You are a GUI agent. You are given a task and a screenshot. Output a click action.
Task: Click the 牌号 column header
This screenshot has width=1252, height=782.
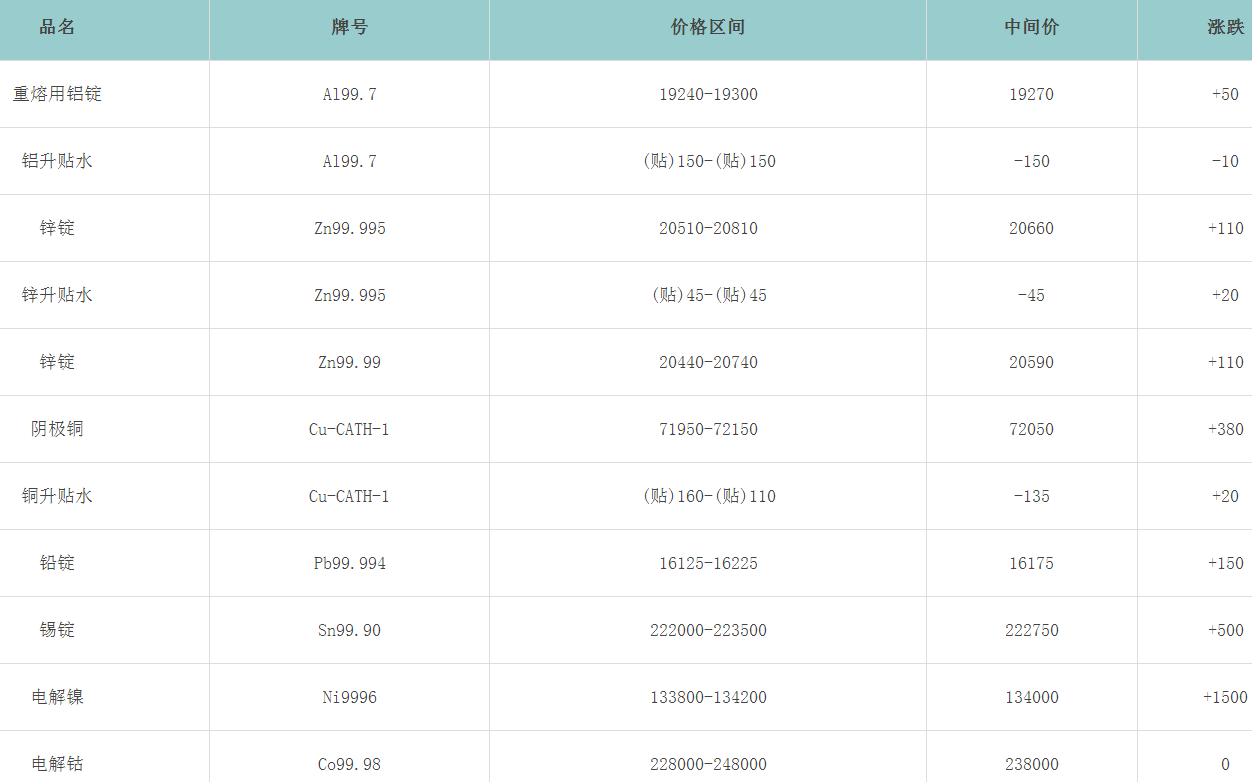(349, 28)
